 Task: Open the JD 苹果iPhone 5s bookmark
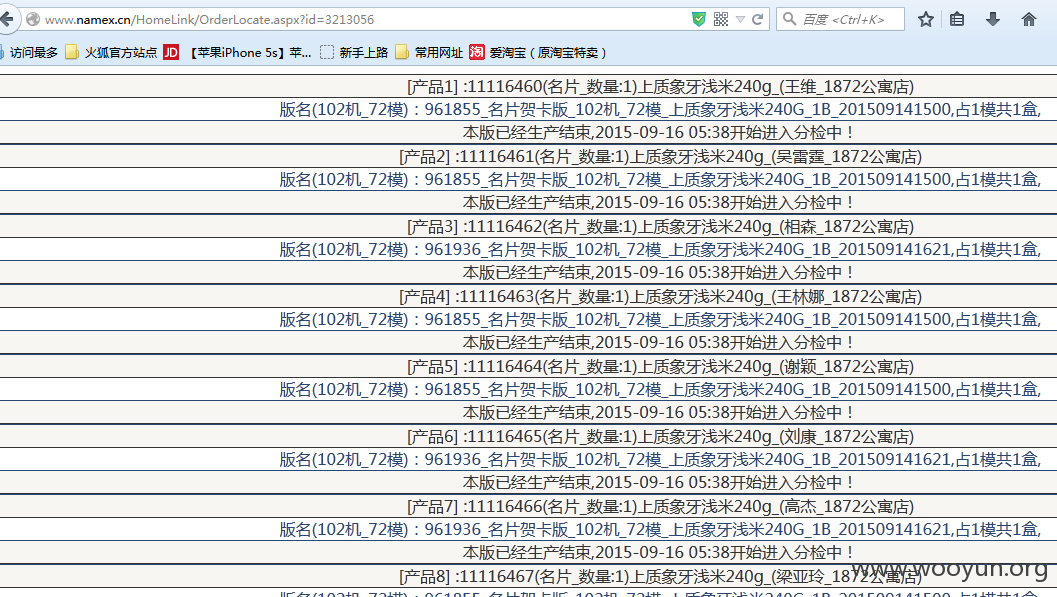(x=237, y=53)
